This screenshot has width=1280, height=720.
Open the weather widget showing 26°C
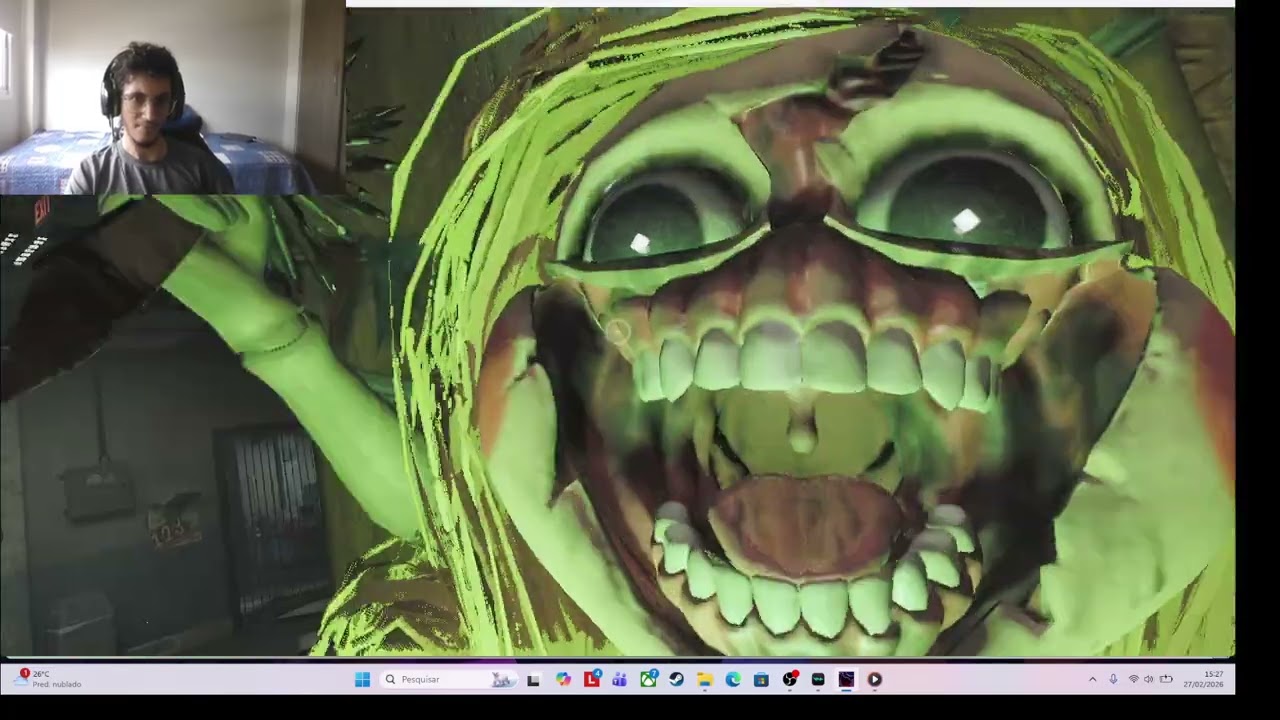[50, 679]
